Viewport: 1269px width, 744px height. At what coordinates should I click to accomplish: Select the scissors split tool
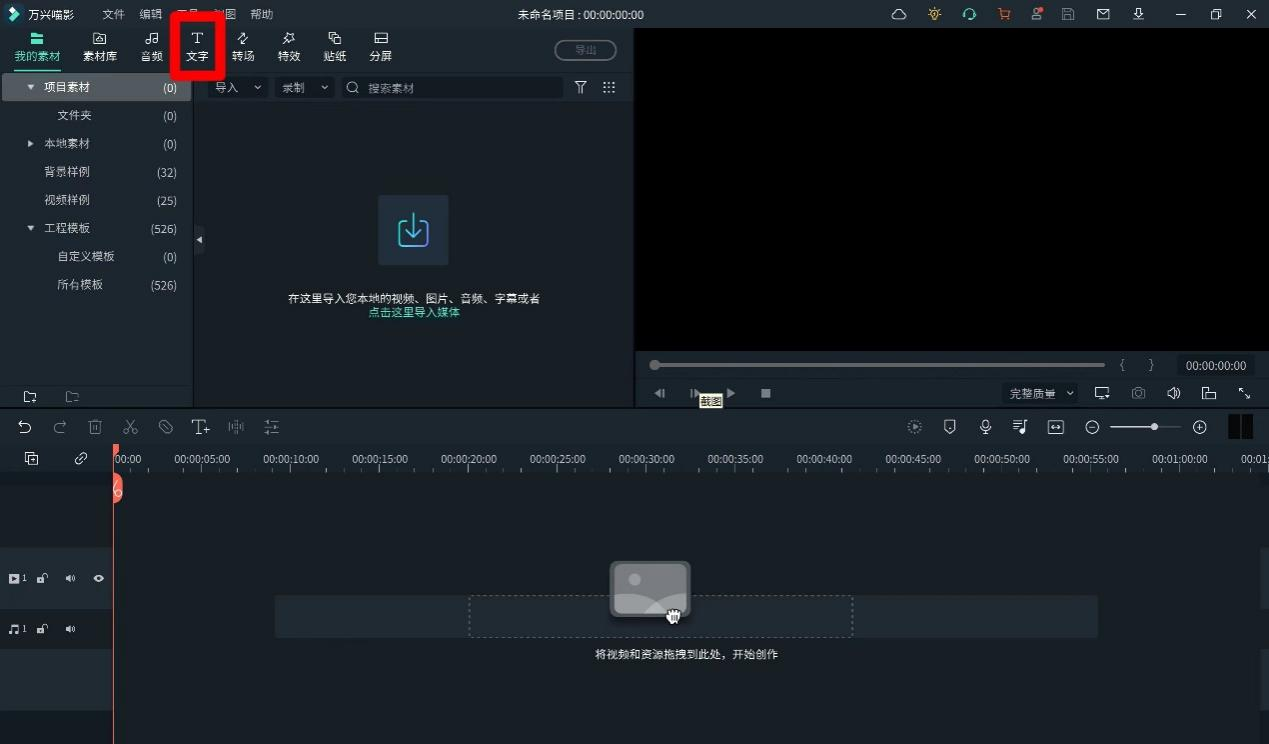click(x=130, y=427)
